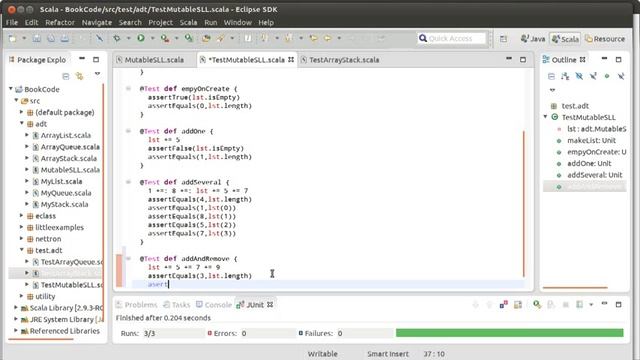Open the Problems tab

[137, 304]
